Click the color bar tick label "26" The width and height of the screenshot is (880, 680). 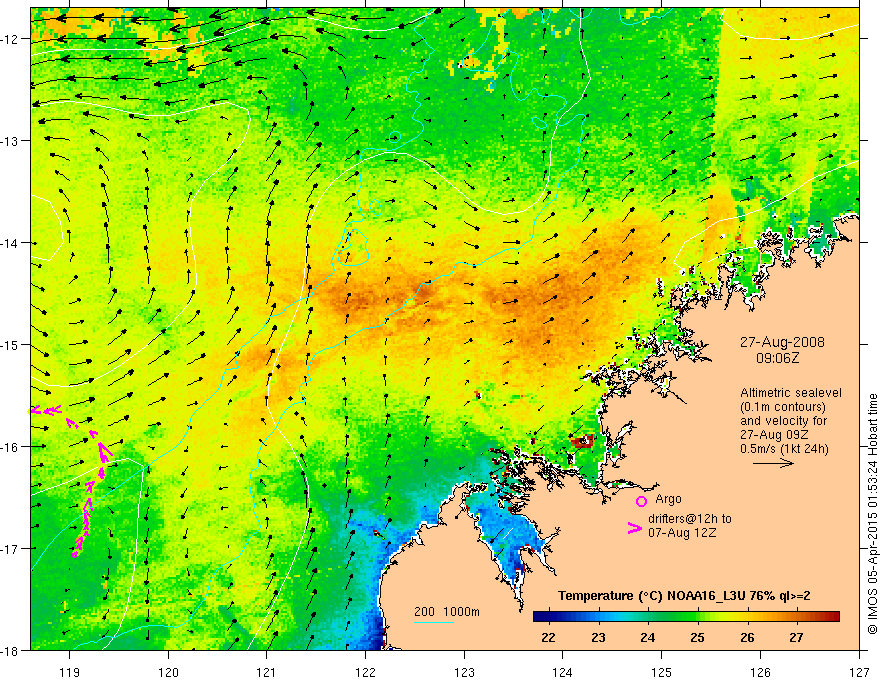pyautogui.click(x=747, y=638)
